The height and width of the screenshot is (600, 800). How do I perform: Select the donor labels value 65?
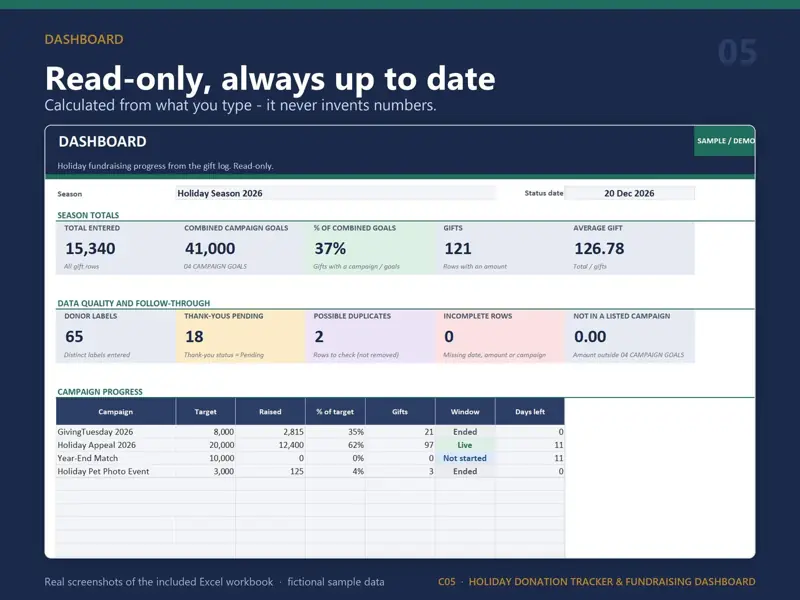[x=74, y=337]
